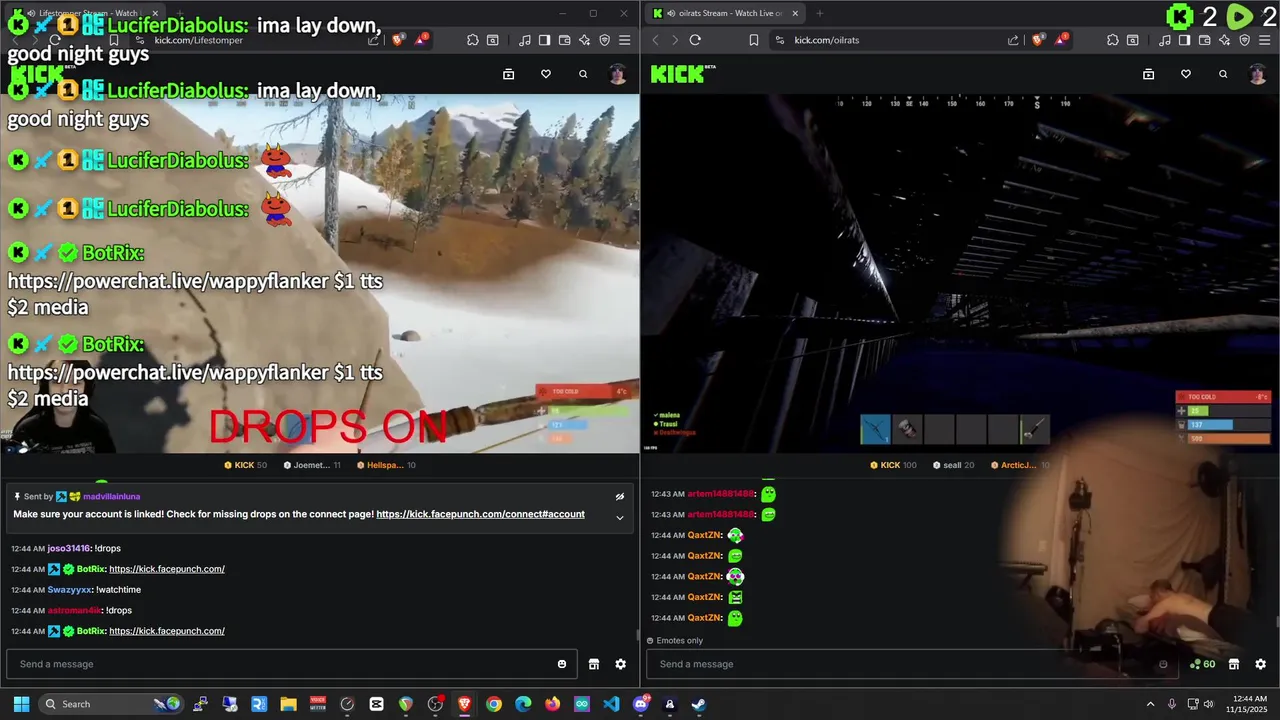
Task: Click KICK 50 top gifter in Lifestomper chat
Action: click(x=245, y=465)
